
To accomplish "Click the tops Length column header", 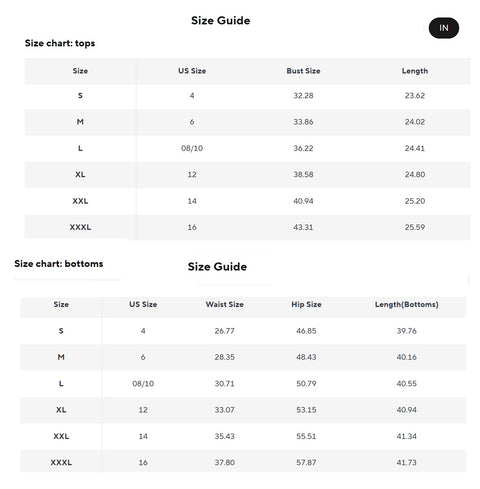I will 415,71.
